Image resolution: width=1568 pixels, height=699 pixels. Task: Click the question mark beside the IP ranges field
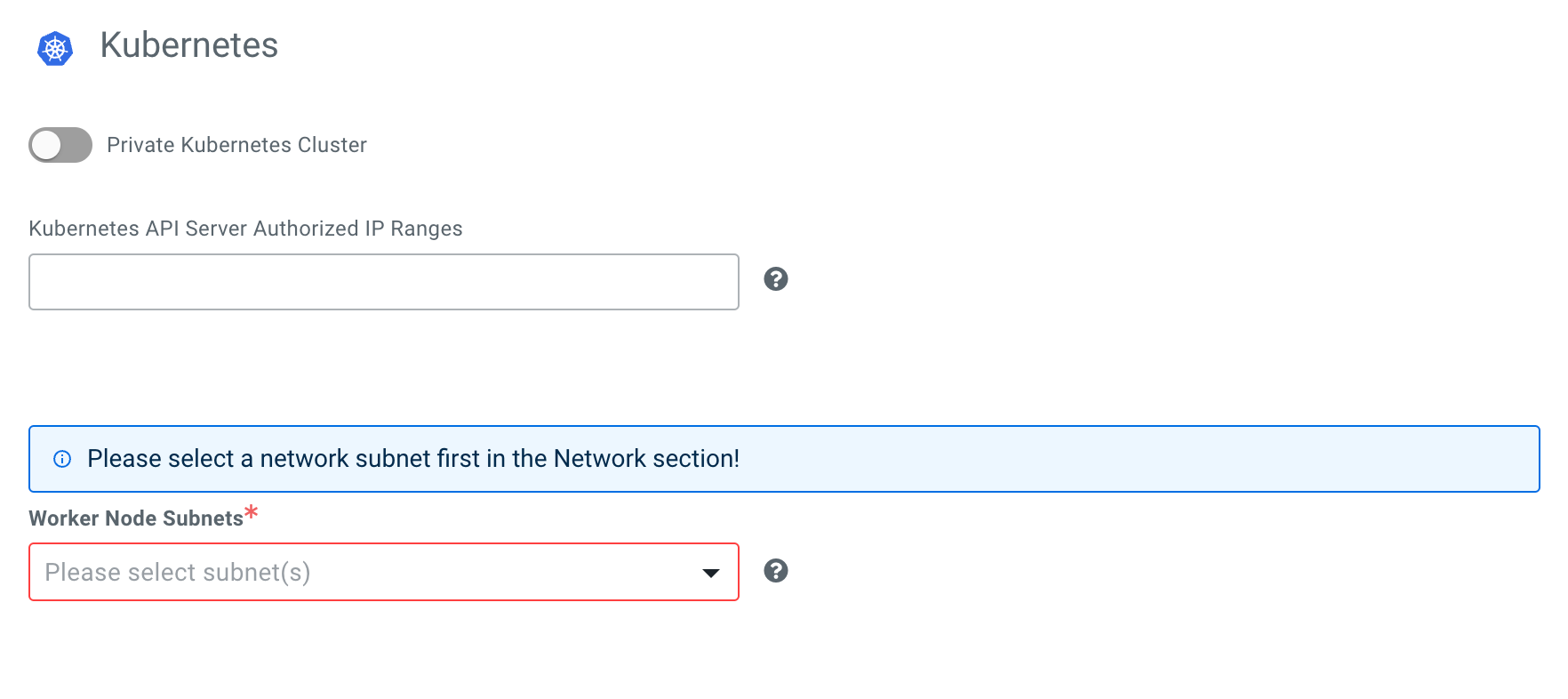coord(776,279)
